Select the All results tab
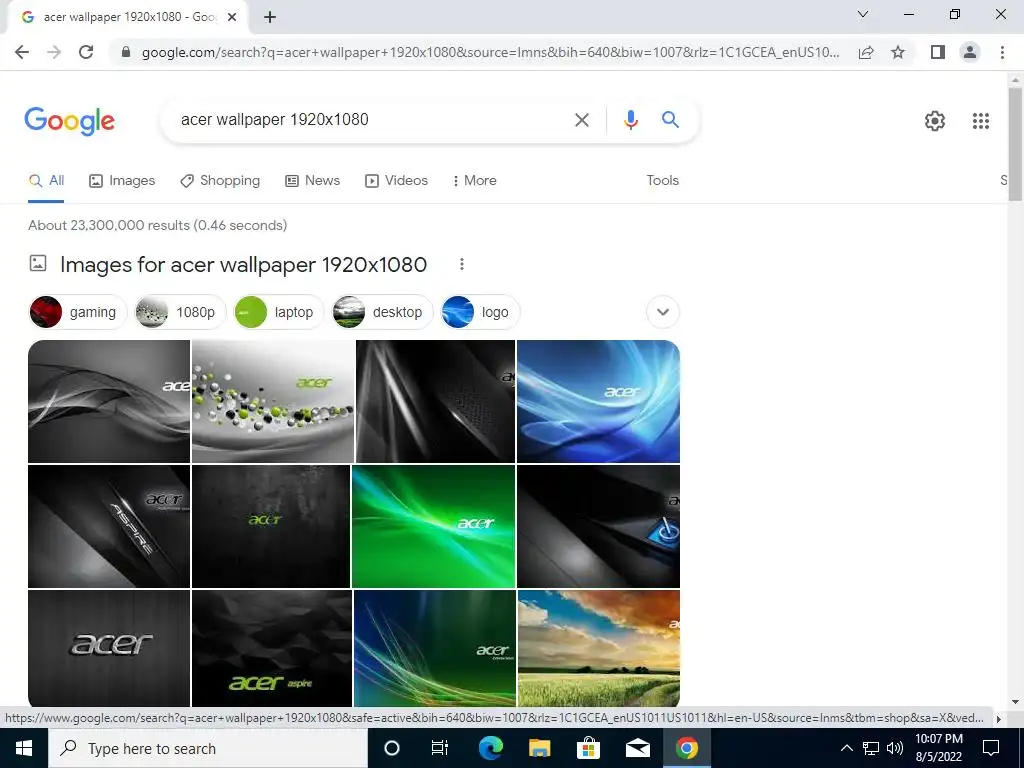This screenshot has height=768, width=1024. (x=46, y=180)
